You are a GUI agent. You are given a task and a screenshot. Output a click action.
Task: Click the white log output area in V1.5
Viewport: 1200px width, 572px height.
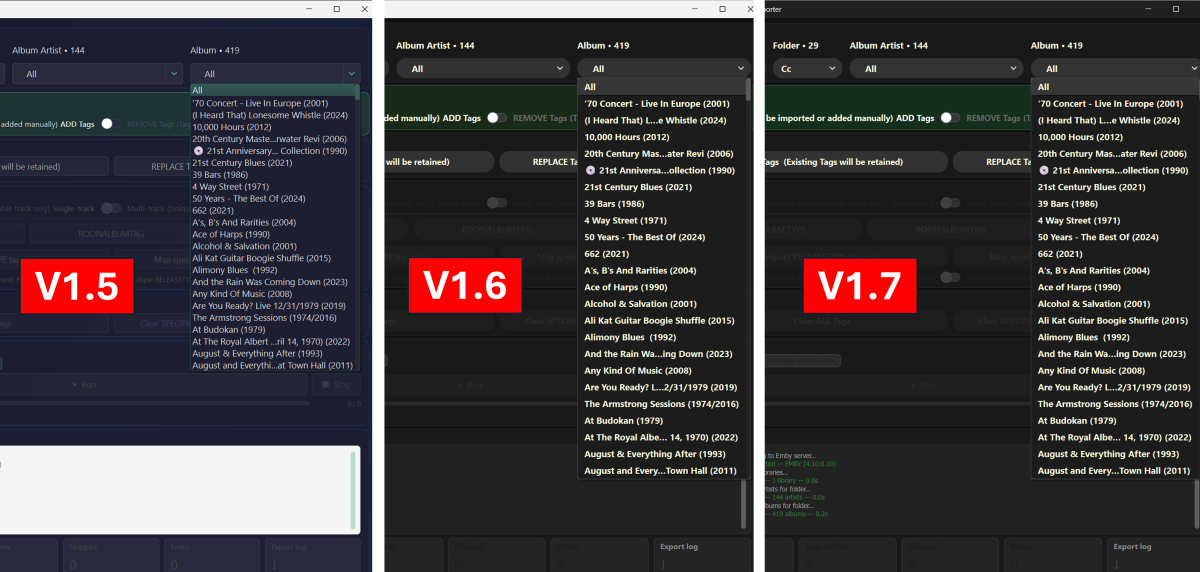point(180,491)
